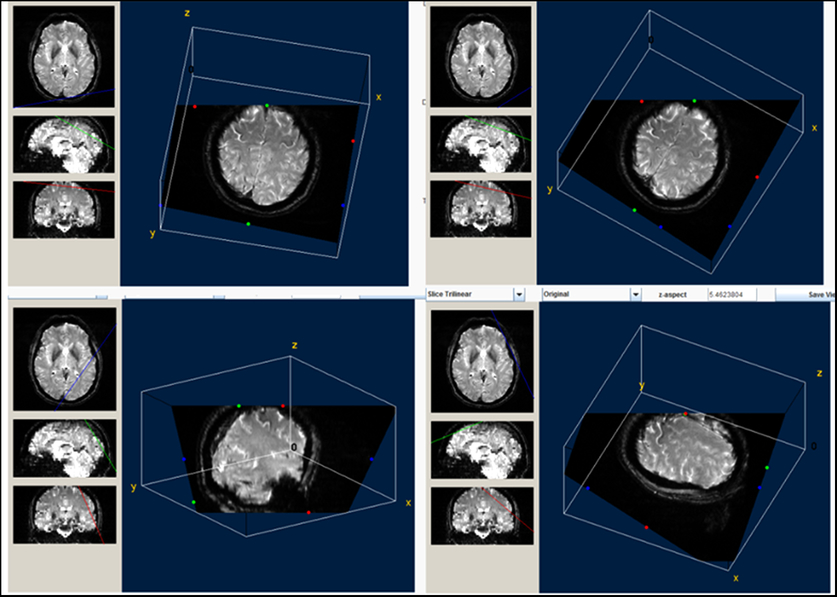Image resolution: width=837 pixels, height=597 pixels.
Task: Select the axial thumbnail in top-left panel
Action: [x=63, y=56]
